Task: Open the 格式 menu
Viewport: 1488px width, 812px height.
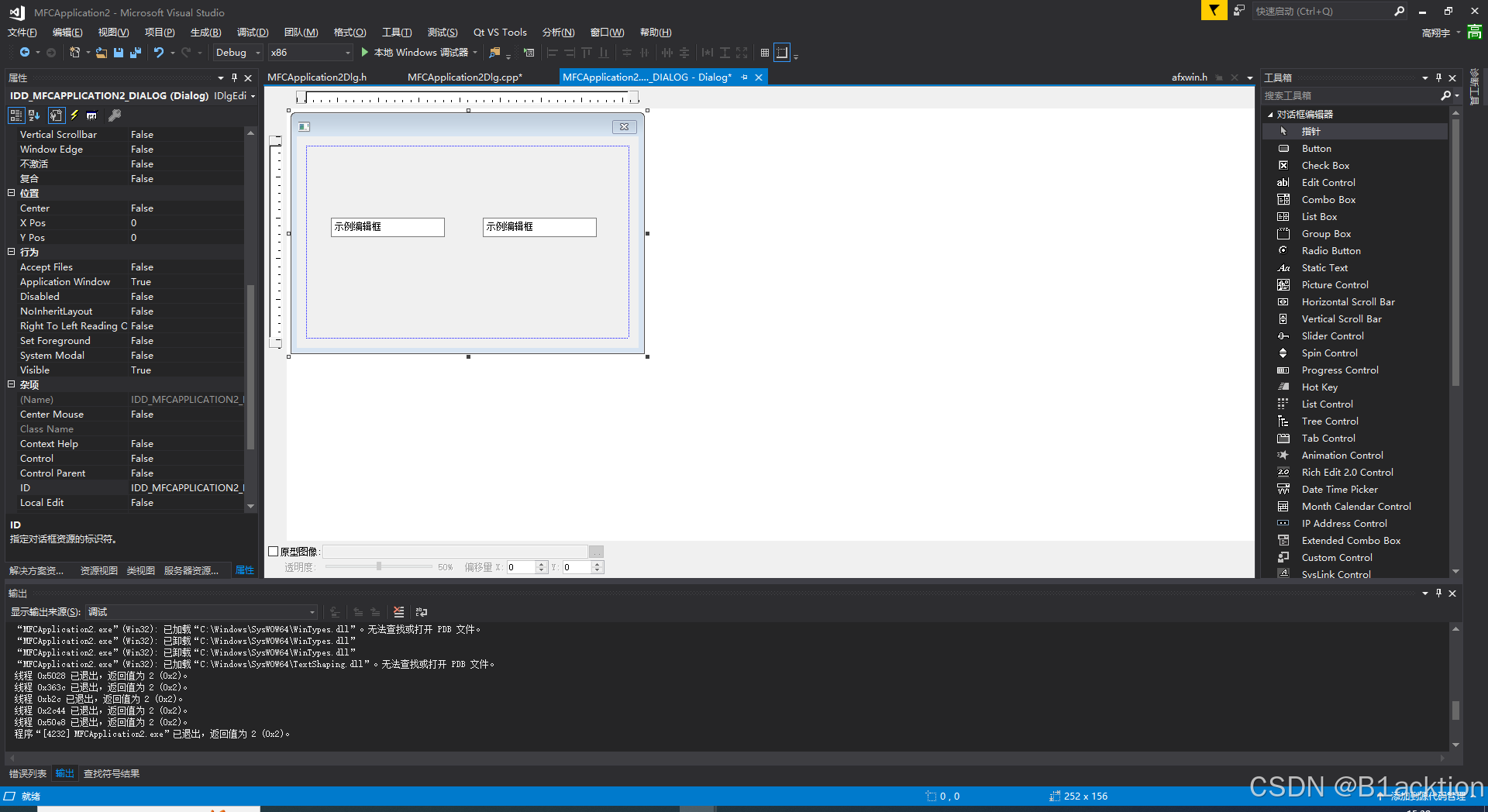Action: tap(350, 32)
